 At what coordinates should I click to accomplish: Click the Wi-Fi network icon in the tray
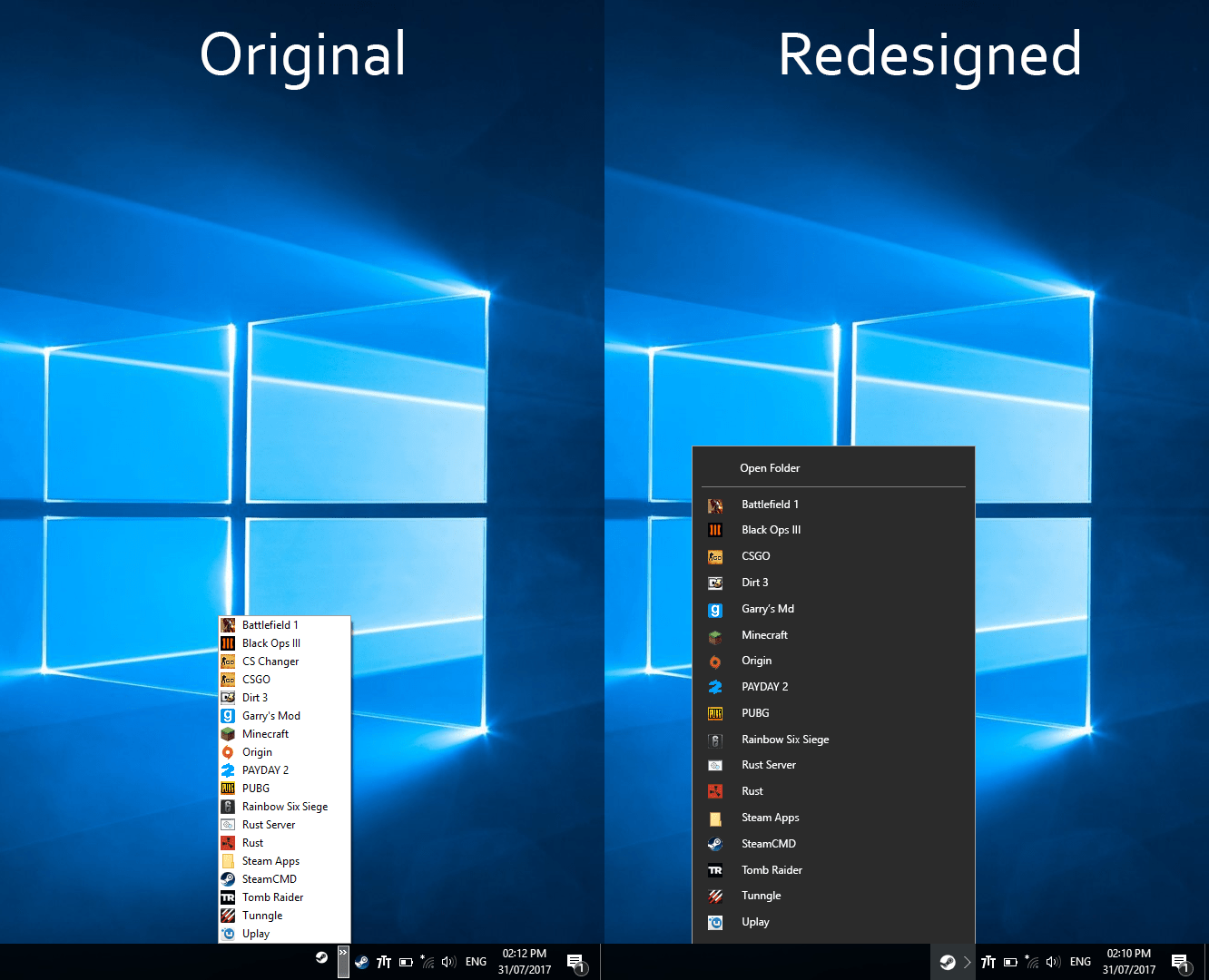coord(1032,961)
